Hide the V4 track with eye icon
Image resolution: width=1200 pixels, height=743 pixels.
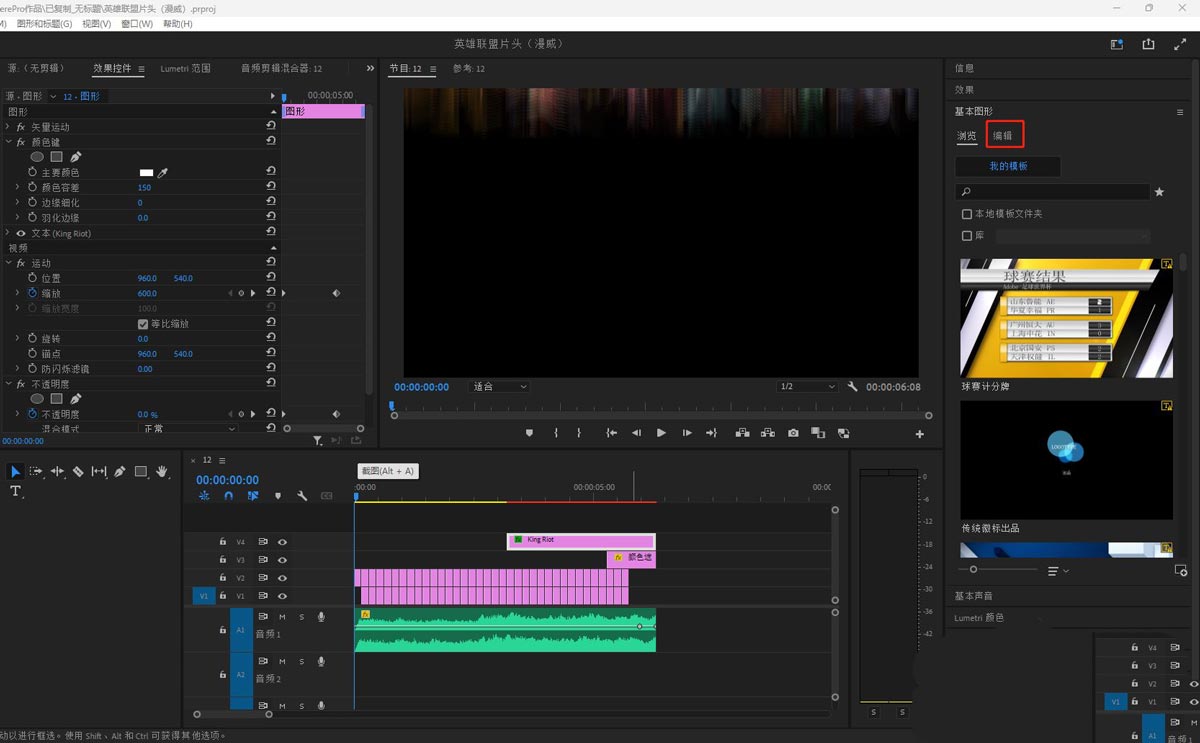click(282, 542)
